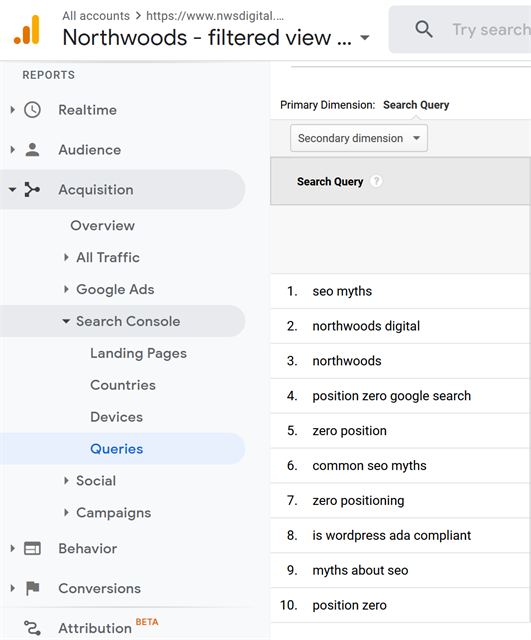Click the search magnifier icon
This screenshot has width=531, height=640.
(x=424, y=29)
